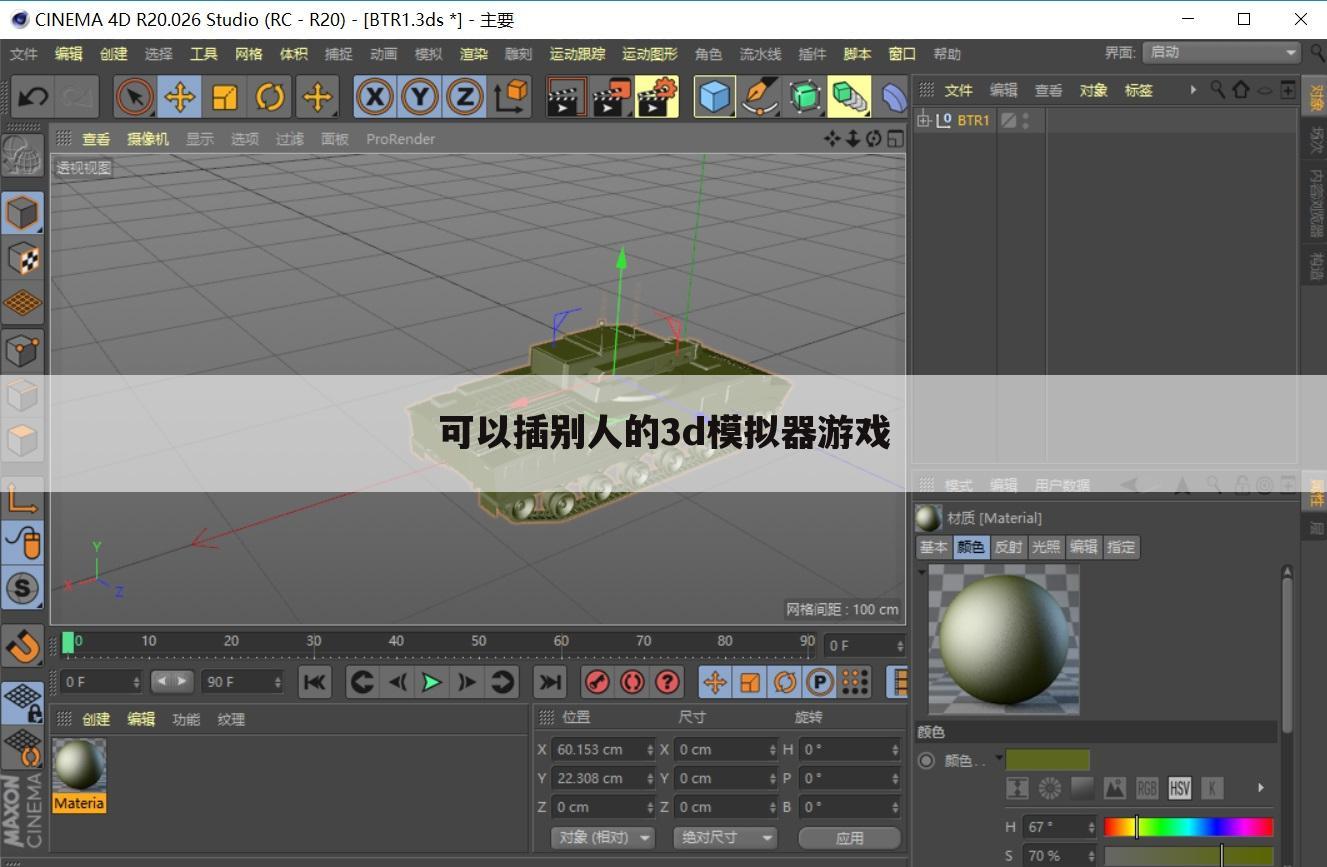This screenshot has width=1327, height=867.
Task: Toggle the X axis lock
Action: pos(374,97)
